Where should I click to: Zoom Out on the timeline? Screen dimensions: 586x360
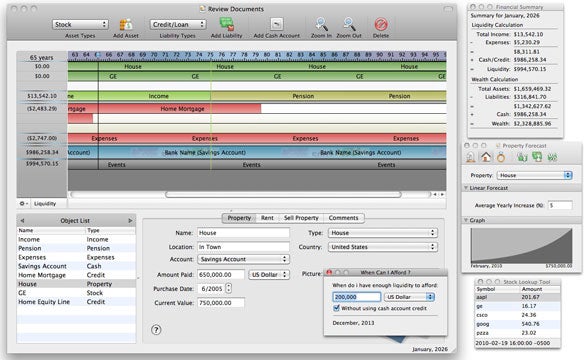pos(349,24)
